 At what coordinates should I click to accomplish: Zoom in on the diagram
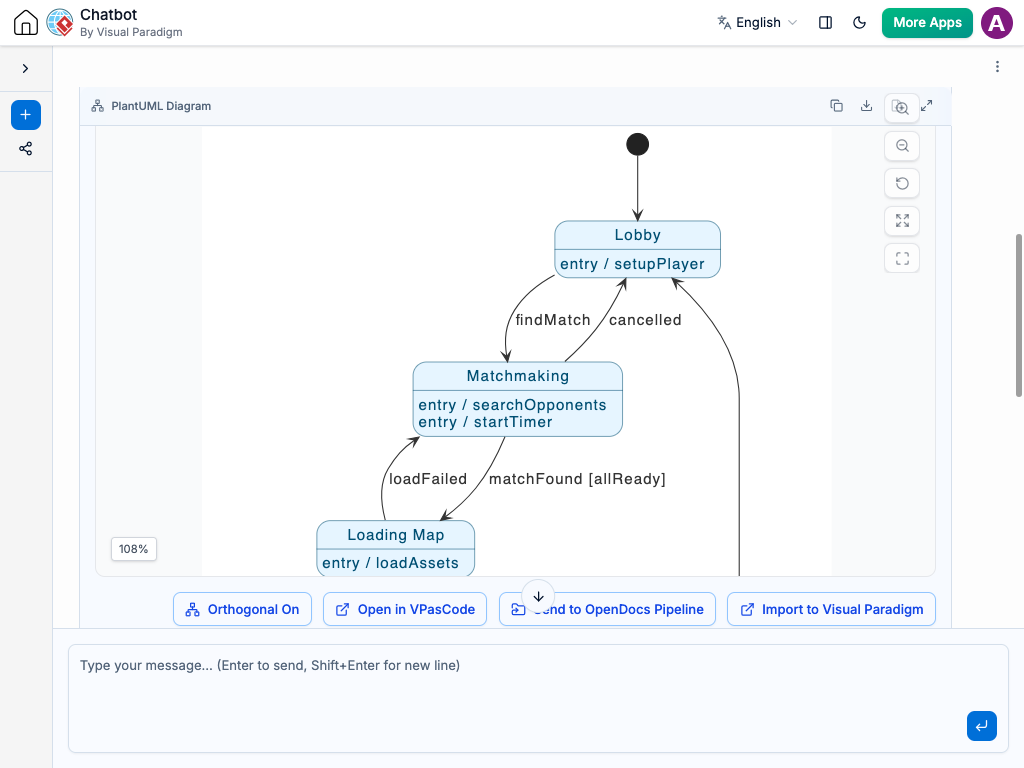point(901,108)
